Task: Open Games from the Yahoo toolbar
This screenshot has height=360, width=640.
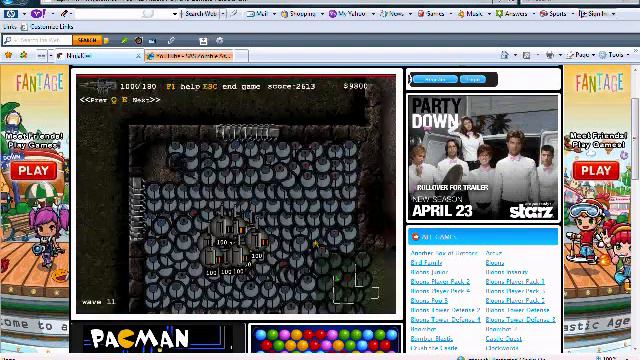Action: [x=431, y=14]
